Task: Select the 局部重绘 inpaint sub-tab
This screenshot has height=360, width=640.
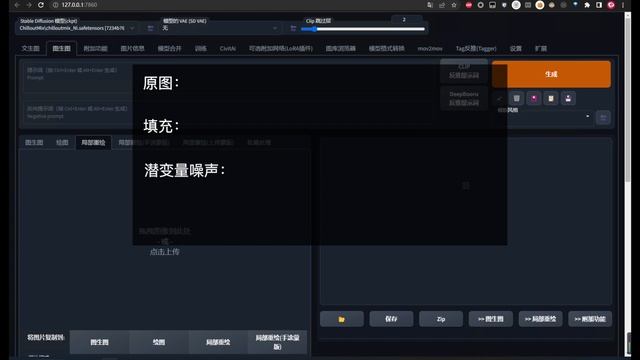Action: pyautogui.click(x=93, y=142)
